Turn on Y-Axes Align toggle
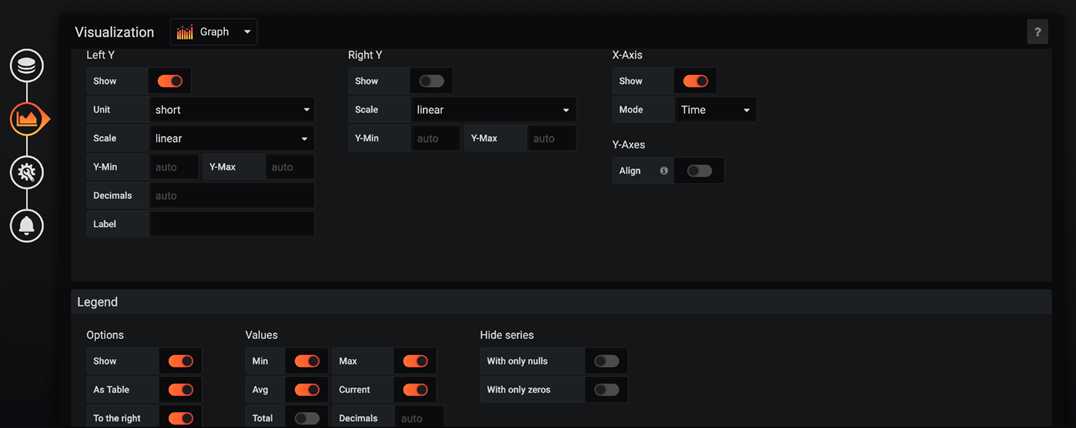The height and width of the screenshot is (428, 1076). tap(699, 171)
